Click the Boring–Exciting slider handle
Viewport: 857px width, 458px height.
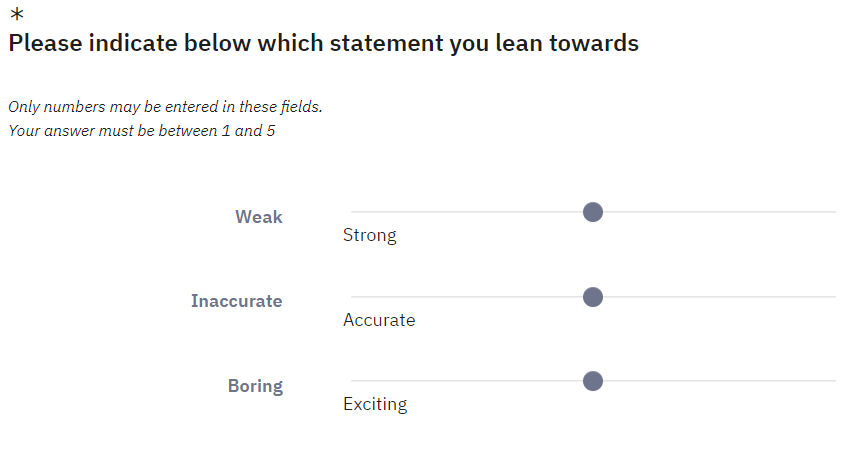[593, 381]
